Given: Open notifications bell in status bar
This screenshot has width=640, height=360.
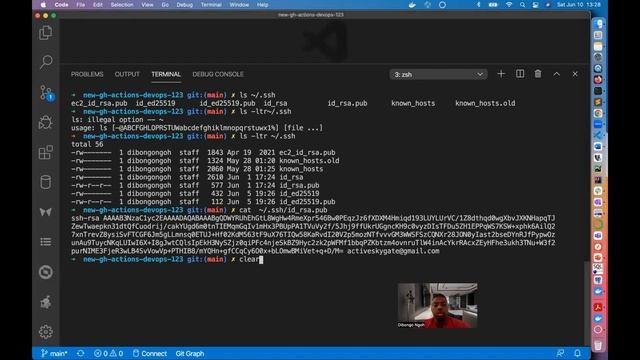Looking at the screenshot, I should point(577,353).
